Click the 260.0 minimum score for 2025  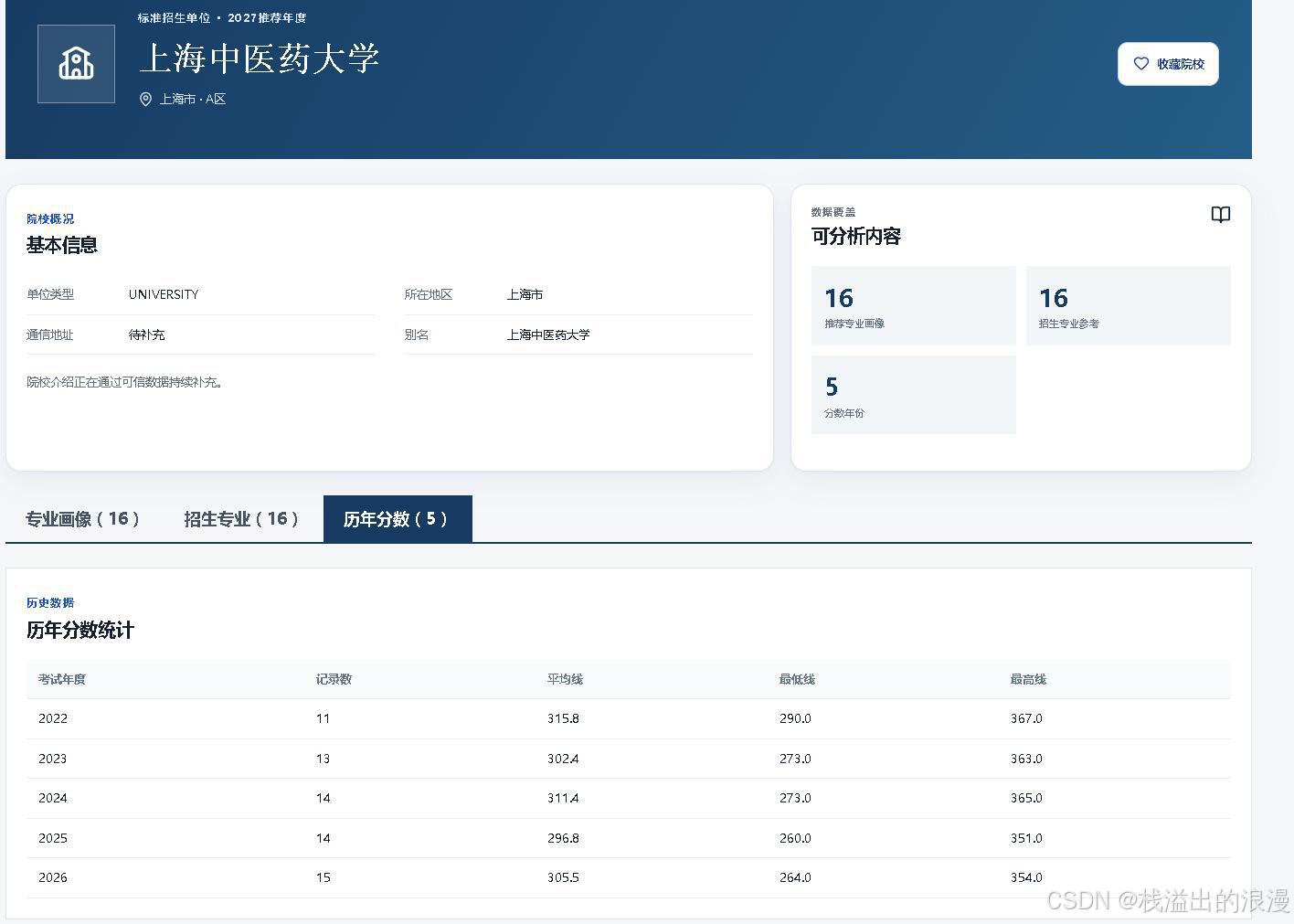click(x=795, y=838)
